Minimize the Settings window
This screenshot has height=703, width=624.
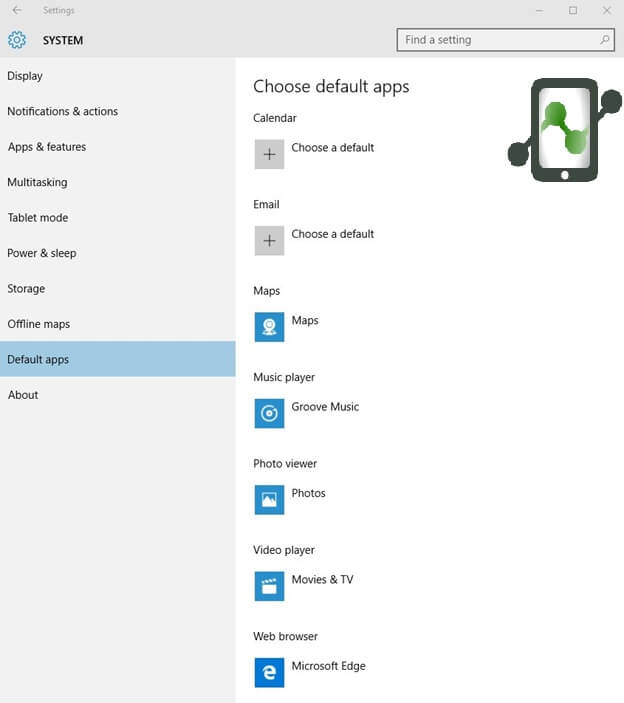point(539,10)
